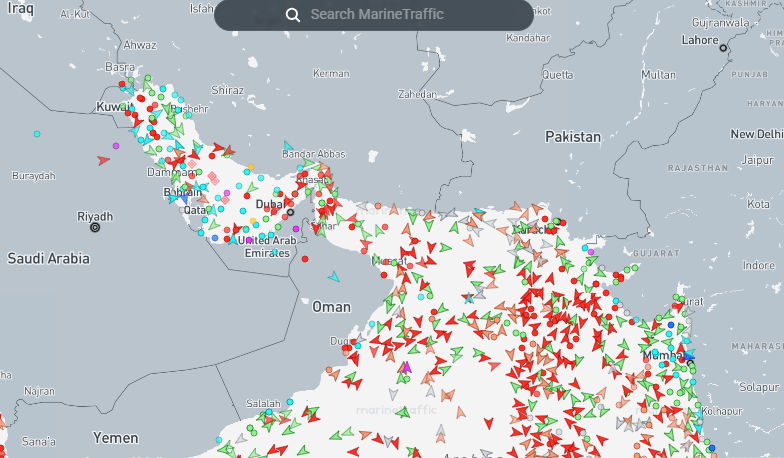
Task: Click the cyan vessel arrow above Bandar Abbas
Action: click(x=288, y=146)
